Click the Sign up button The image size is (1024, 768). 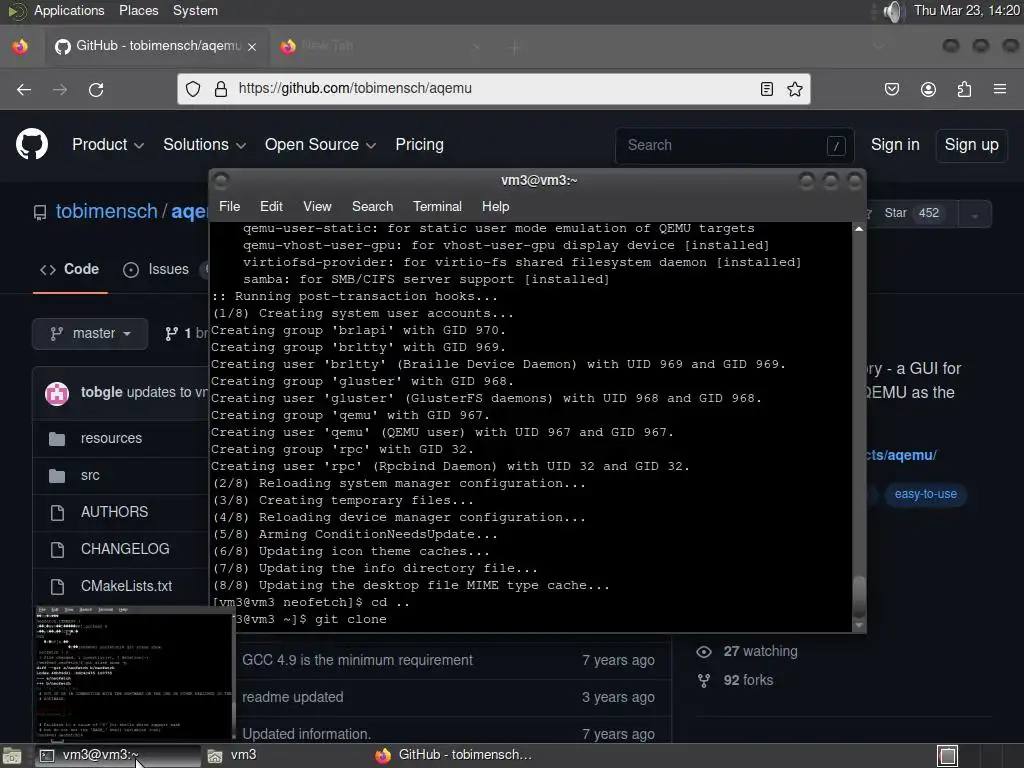971,144
